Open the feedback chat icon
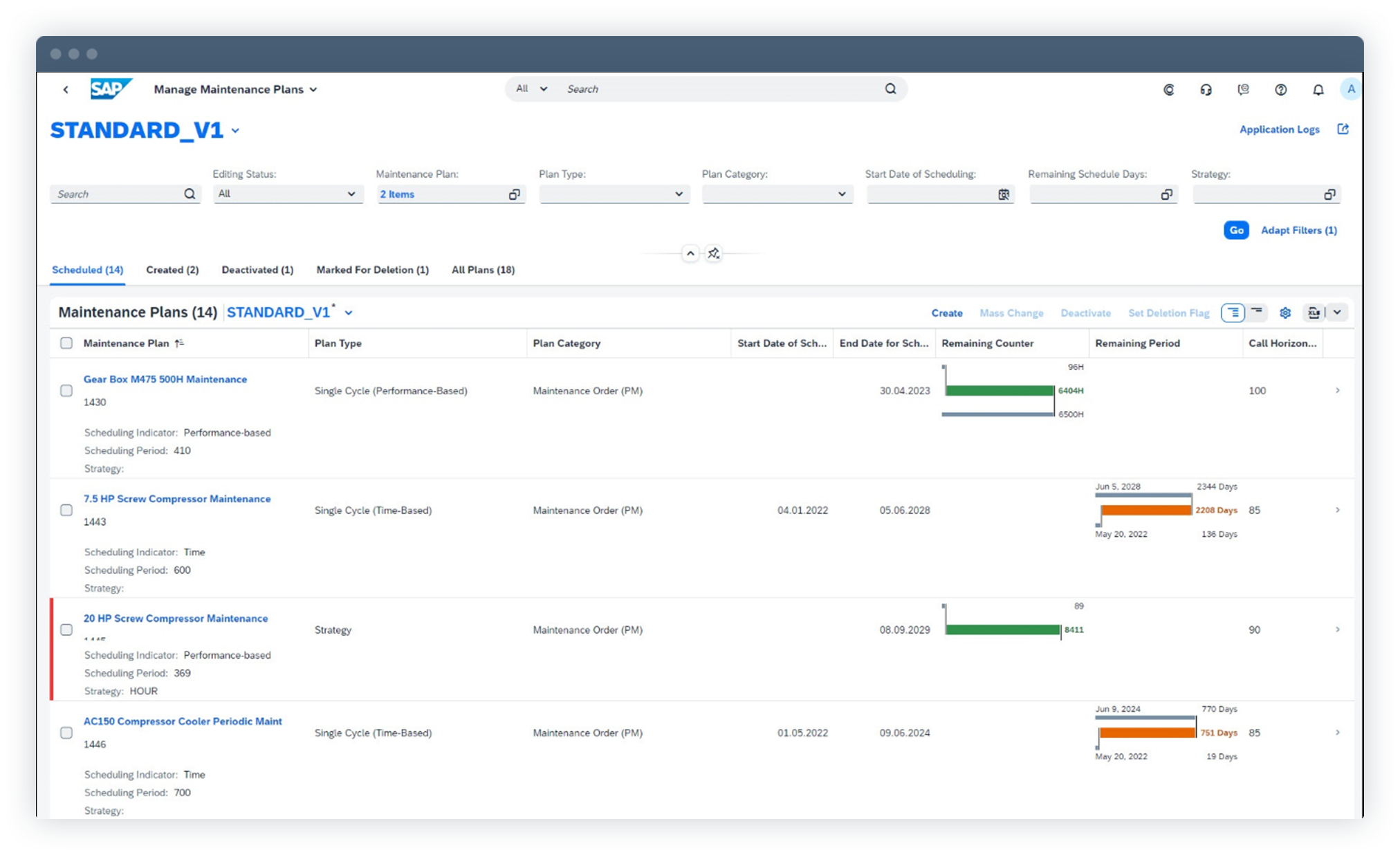 point(1243,89)
